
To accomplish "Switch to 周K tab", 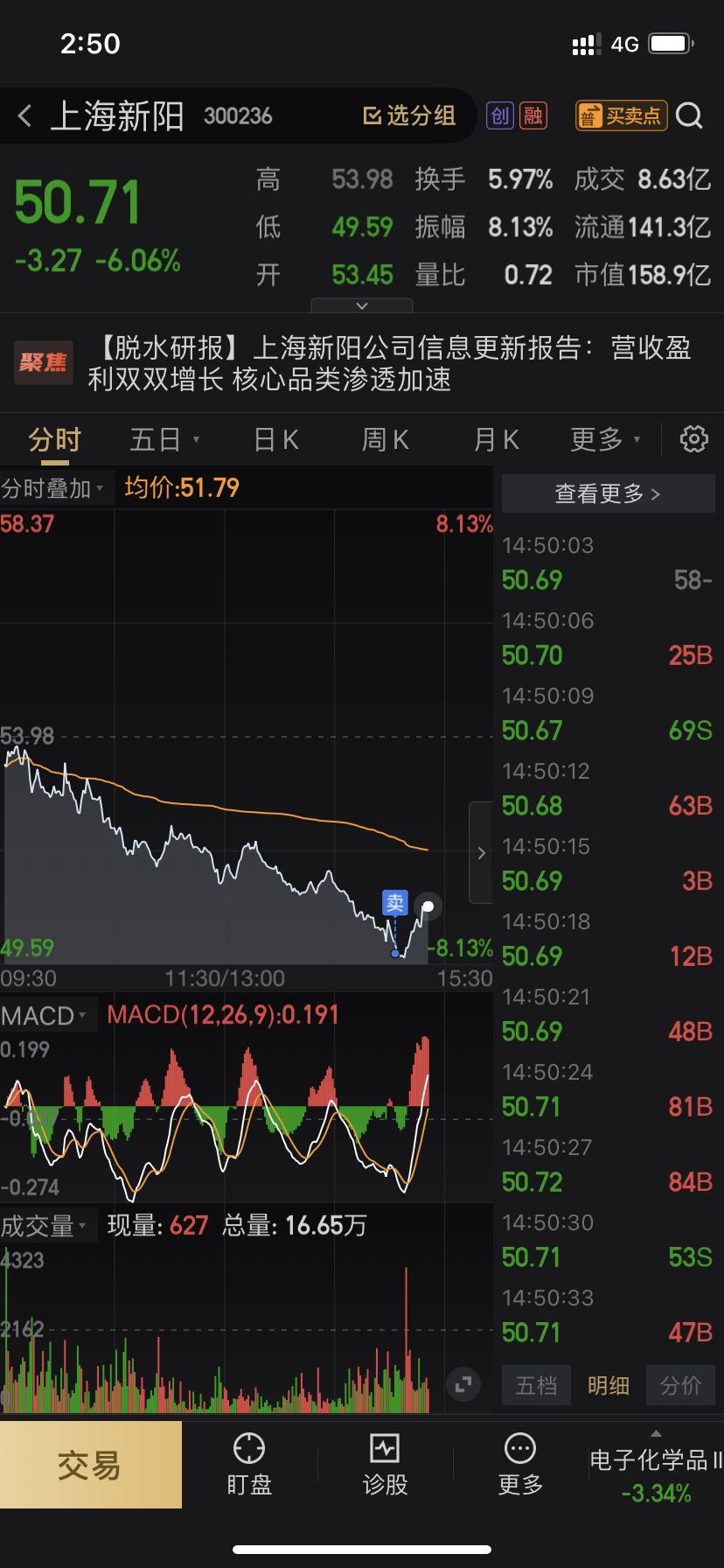I will (386, 439).
